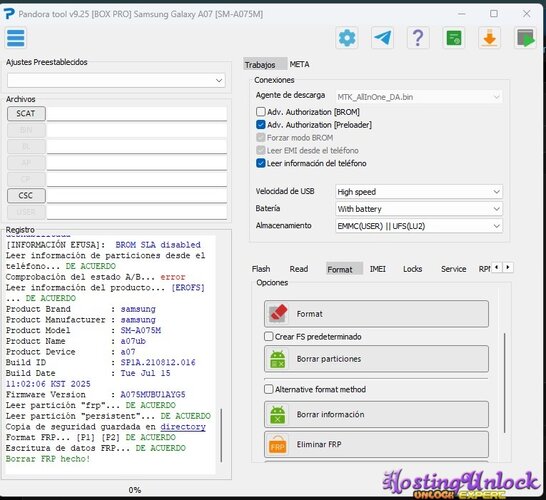Click the green board icon in toolbar
The height and width of the screenshot is (500, 546).
point(454,38)
